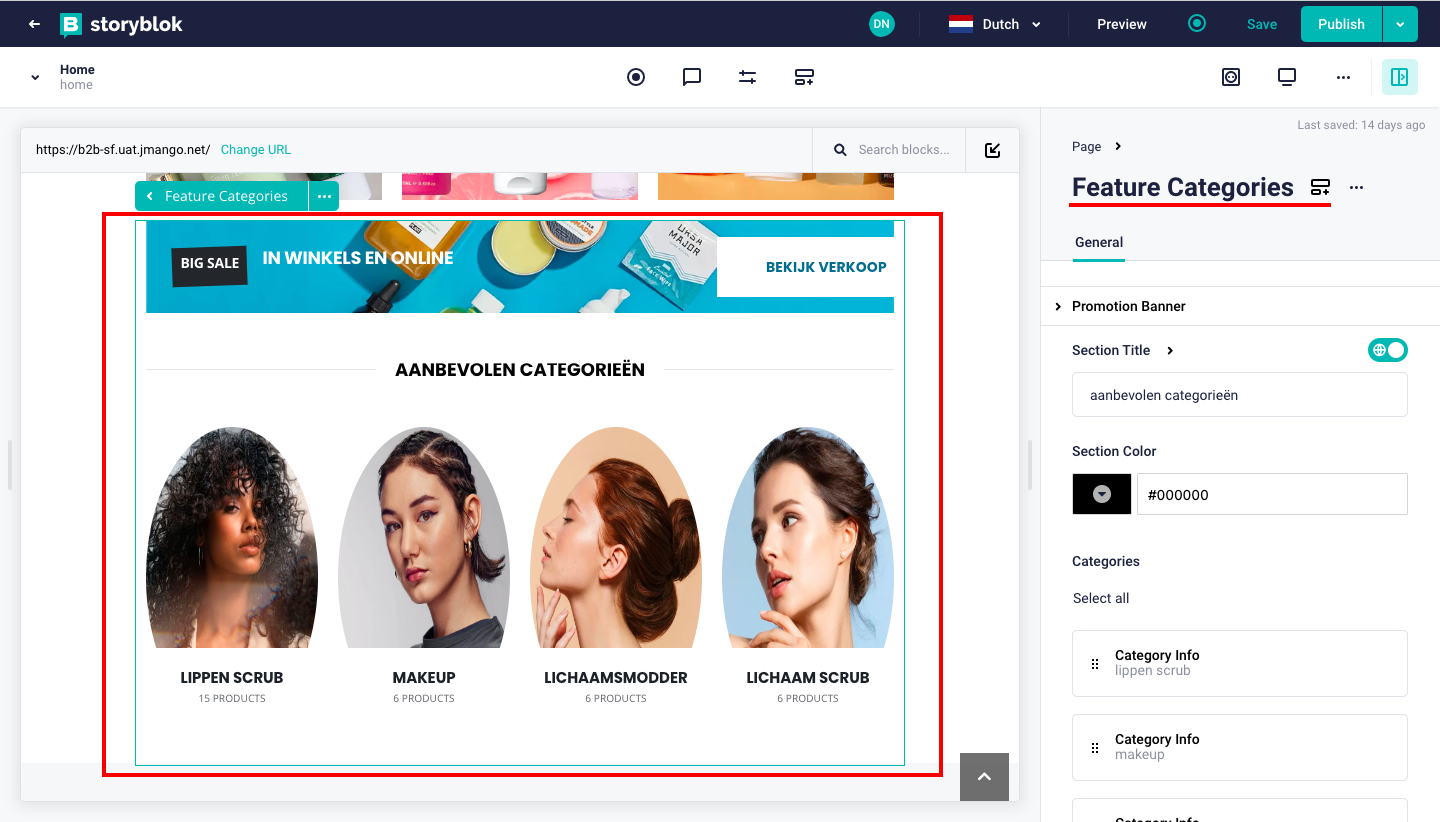Open the sliders settings icon in toolbar
This screenshot has width=1440, height=822.
tap(747, 77)
